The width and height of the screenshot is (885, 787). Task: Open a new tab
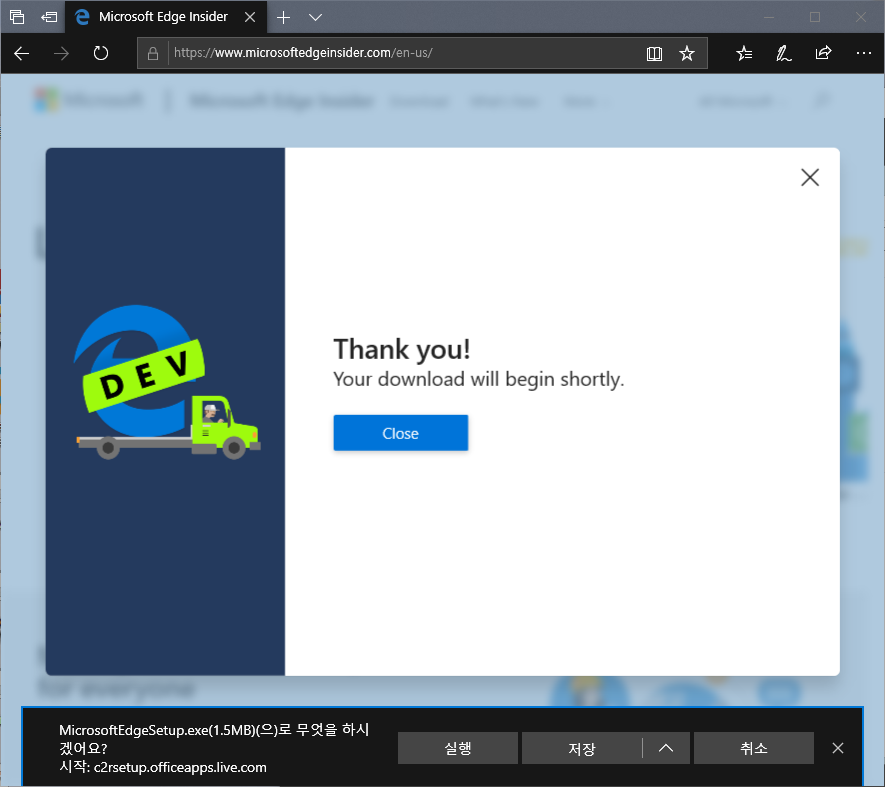283,18
